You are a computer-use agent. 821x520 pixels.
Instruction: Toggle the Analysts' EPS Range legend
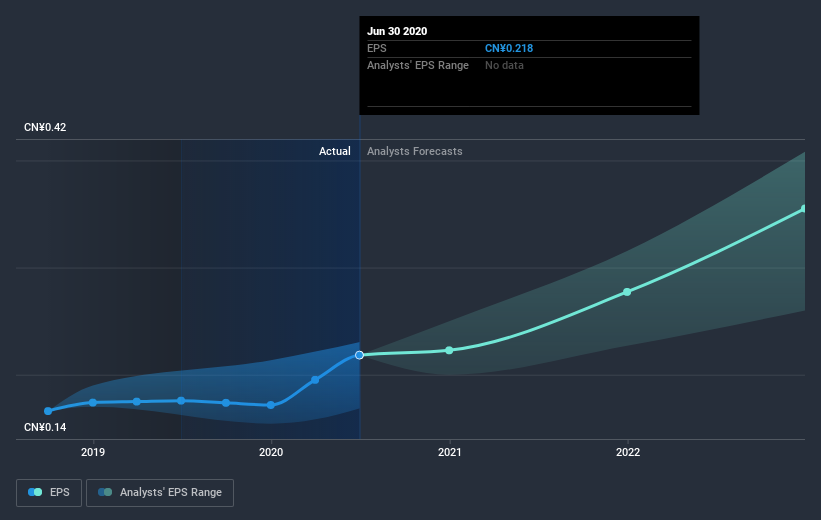tap(160, 493)
